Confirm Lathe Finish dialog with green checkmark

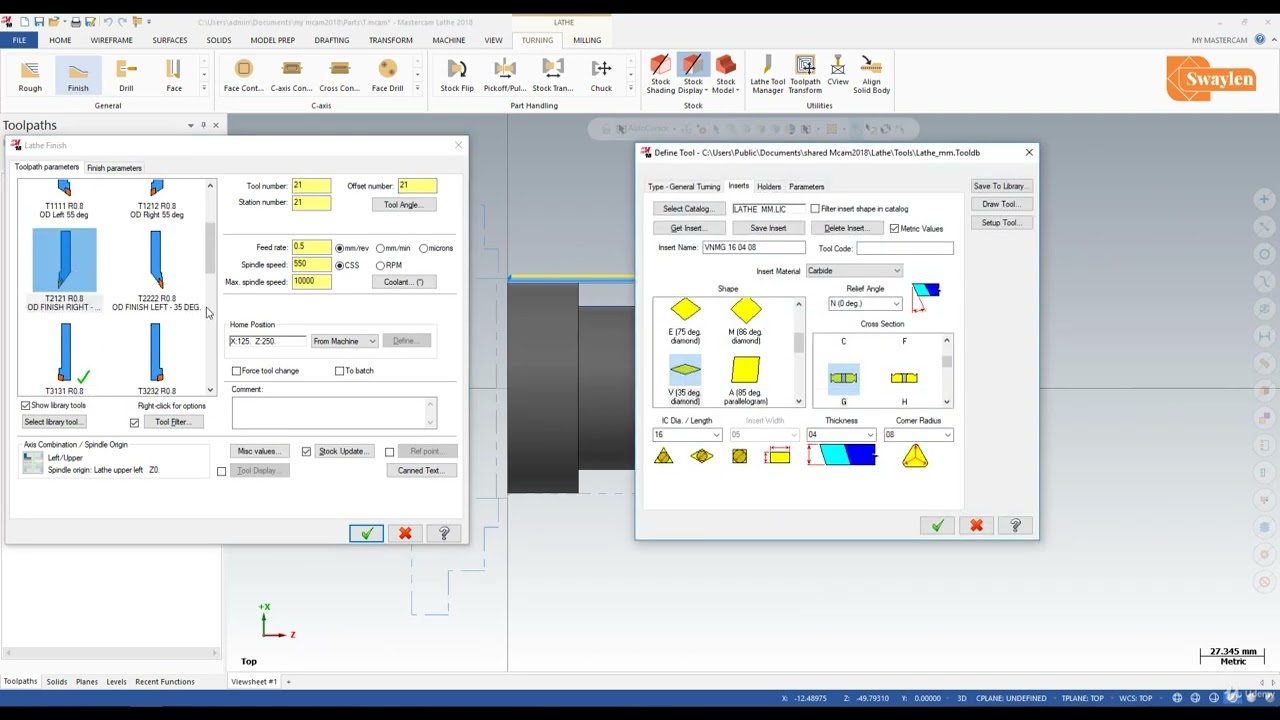(x=366, y=533)
